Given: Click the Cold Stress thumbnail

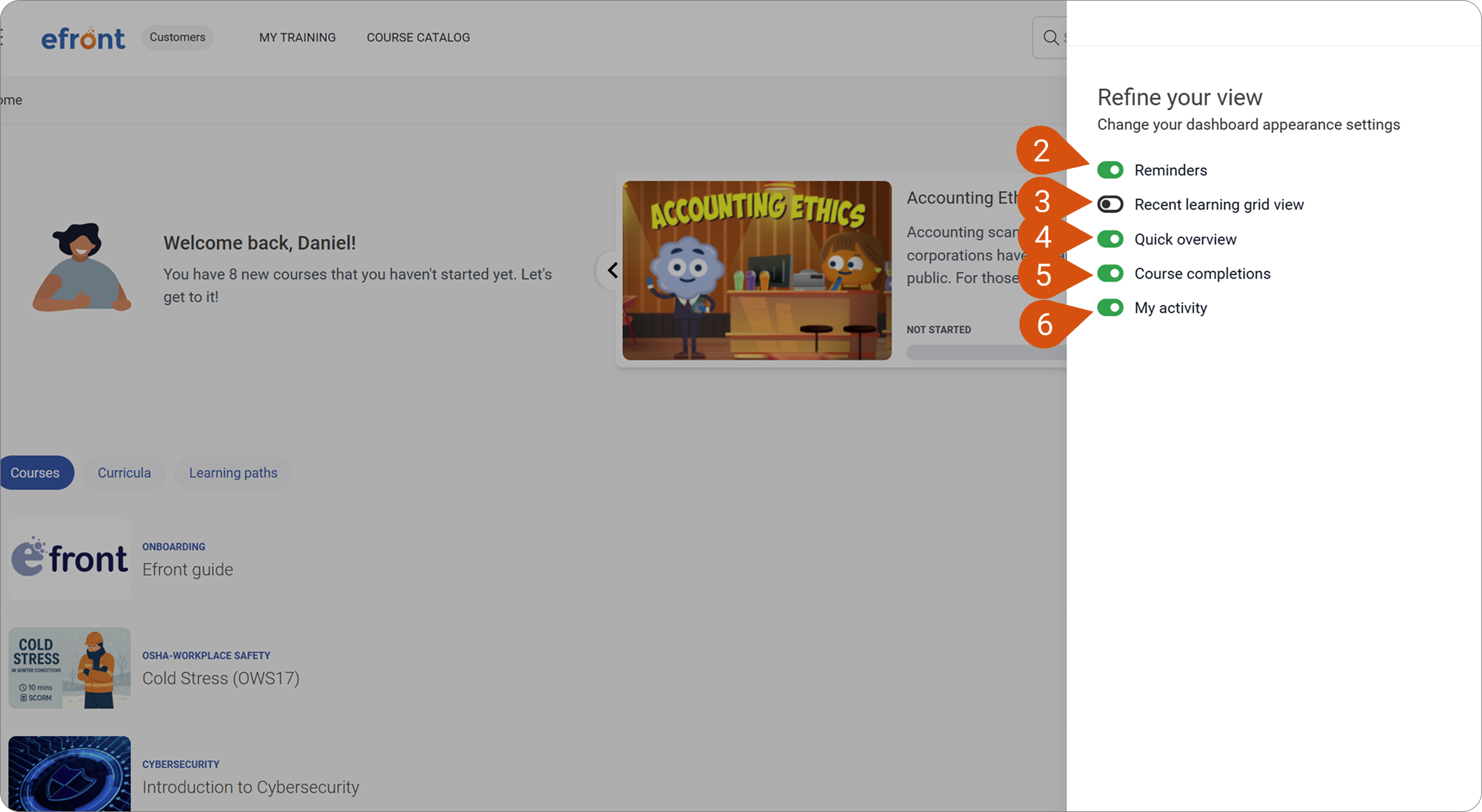Looking at the screenshot, I should pyautogui.click(x=70, y=668).
